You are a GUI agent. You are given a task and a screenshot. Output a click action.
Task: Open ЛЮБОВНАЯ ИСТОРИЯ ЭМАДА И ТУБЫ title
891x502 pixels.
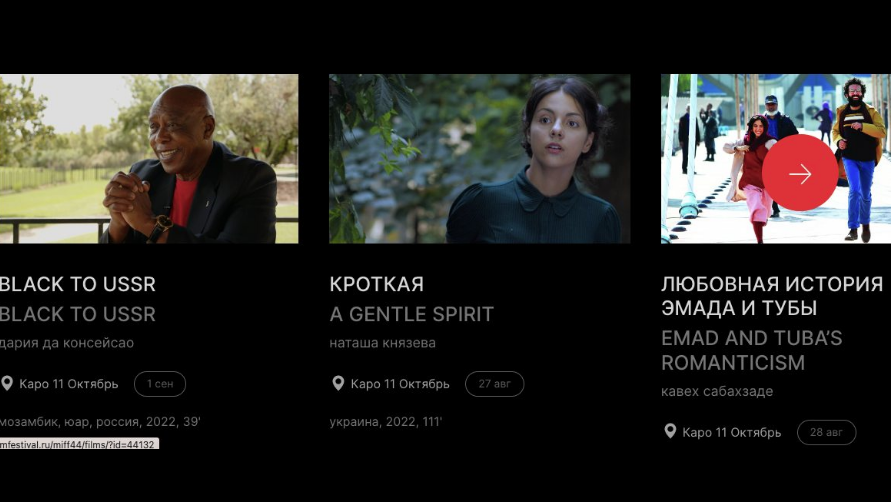point(772,296)
